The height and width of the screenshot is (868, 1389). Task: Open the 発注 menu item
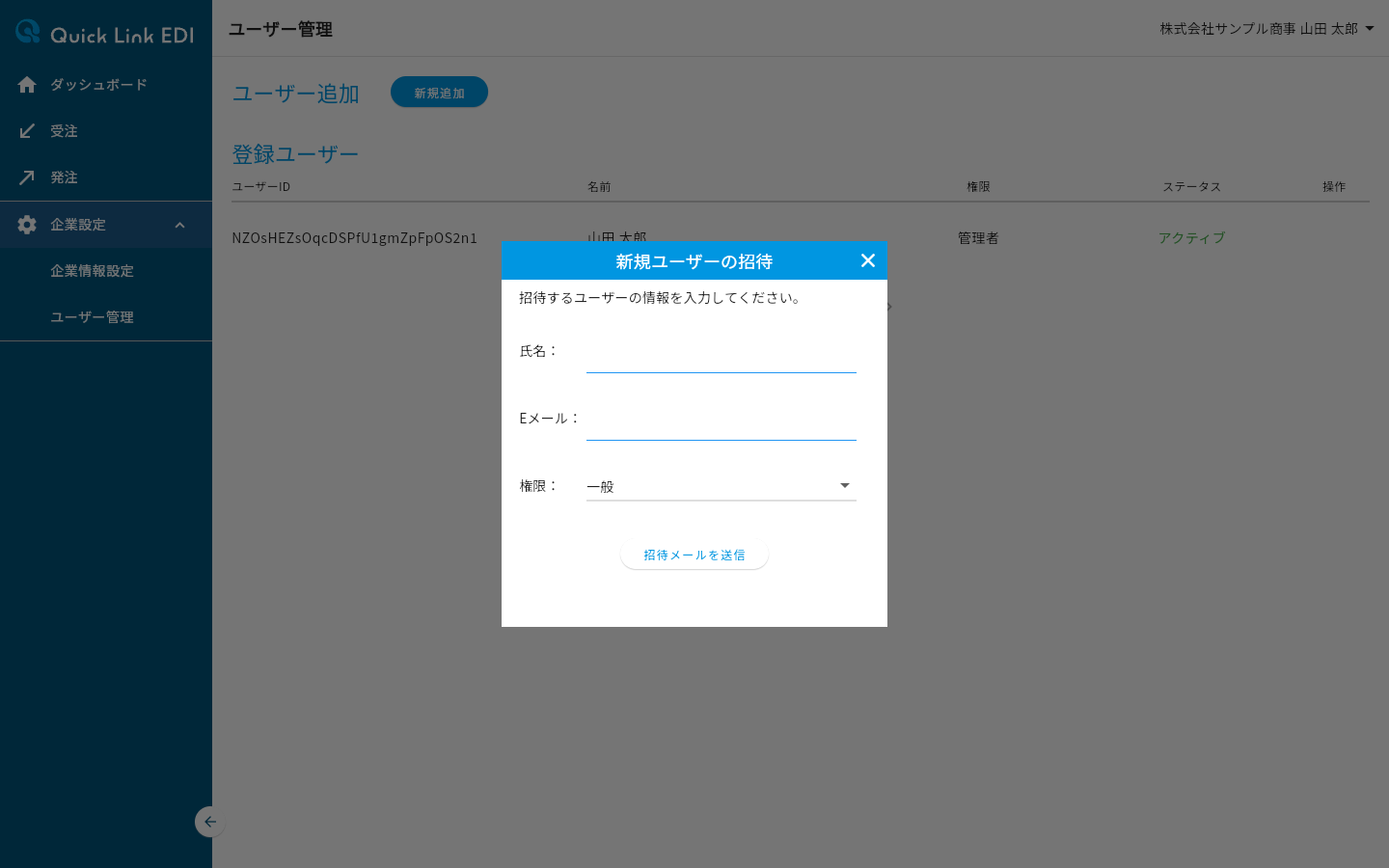[x=106, y=177]
